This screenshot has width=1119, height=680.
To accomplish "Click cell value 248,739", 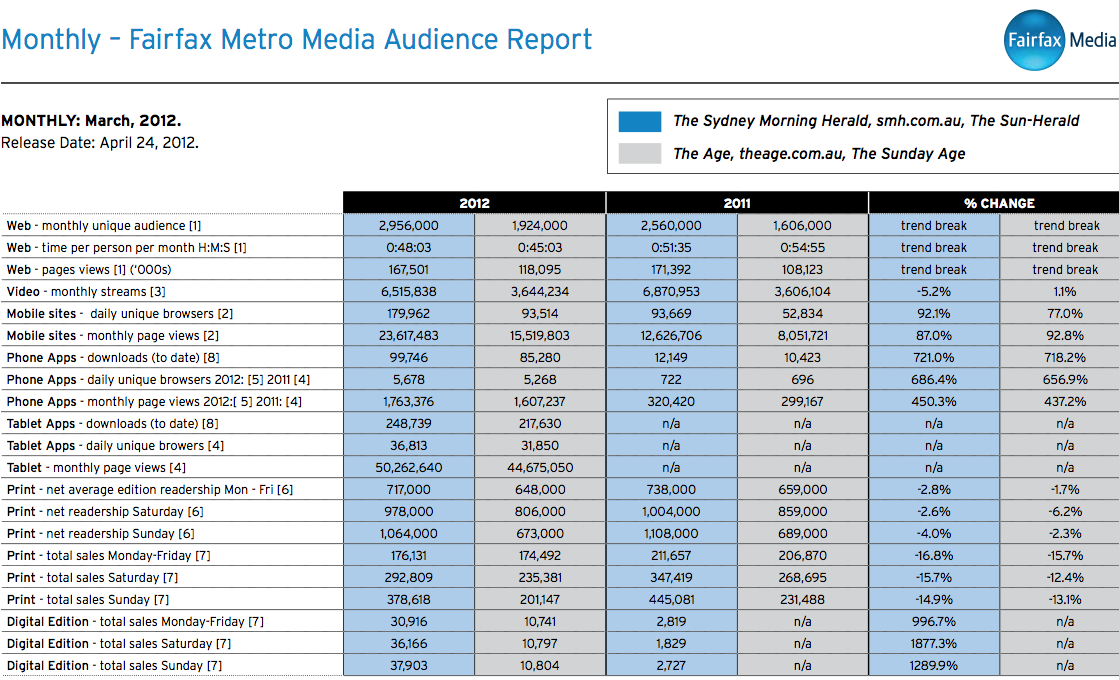I will click(x=409, y=424).
